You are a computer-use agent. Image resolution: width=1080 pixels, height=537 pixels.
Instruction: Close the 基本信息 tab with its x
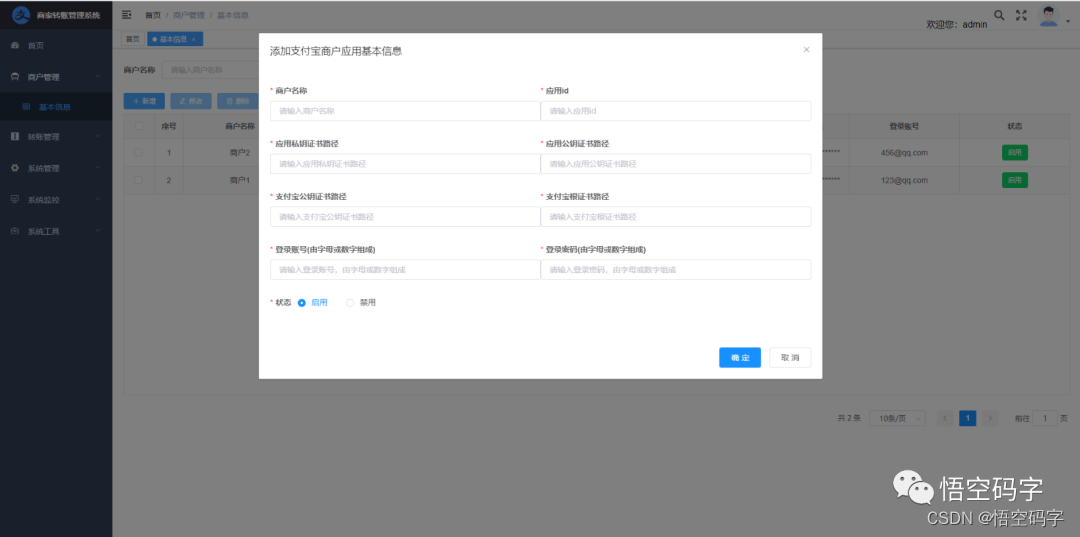[x=194, y=40]
